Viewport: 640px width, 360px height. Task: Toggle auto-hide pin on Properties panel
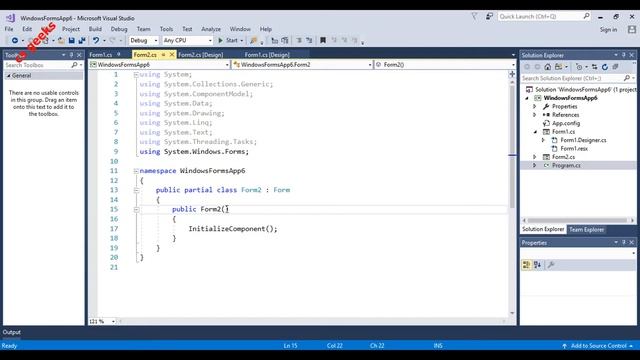(x=624, y=242)
